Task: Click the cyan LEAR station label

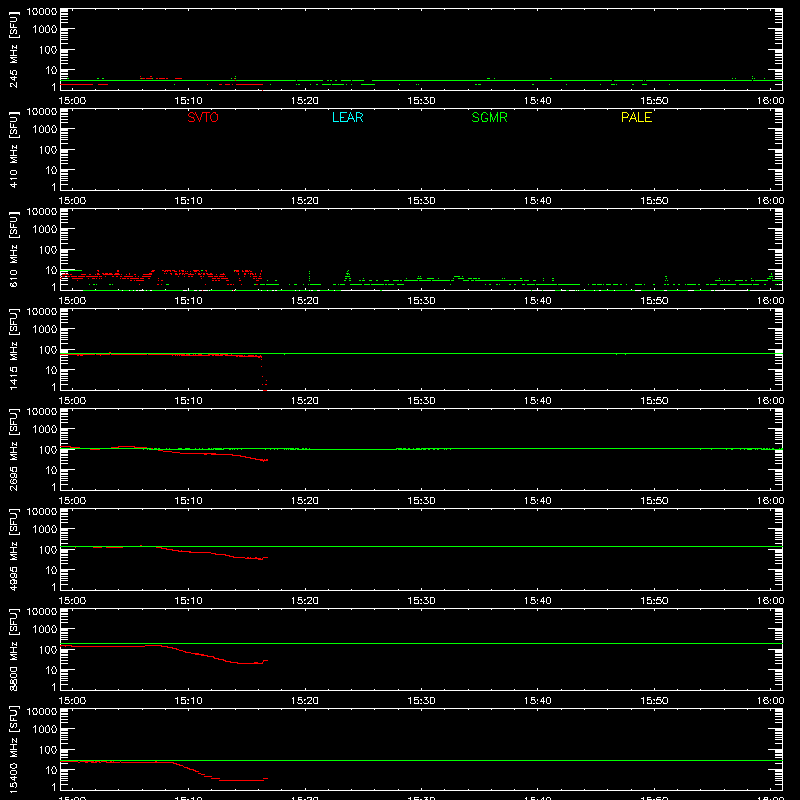Action: point(347,117)
